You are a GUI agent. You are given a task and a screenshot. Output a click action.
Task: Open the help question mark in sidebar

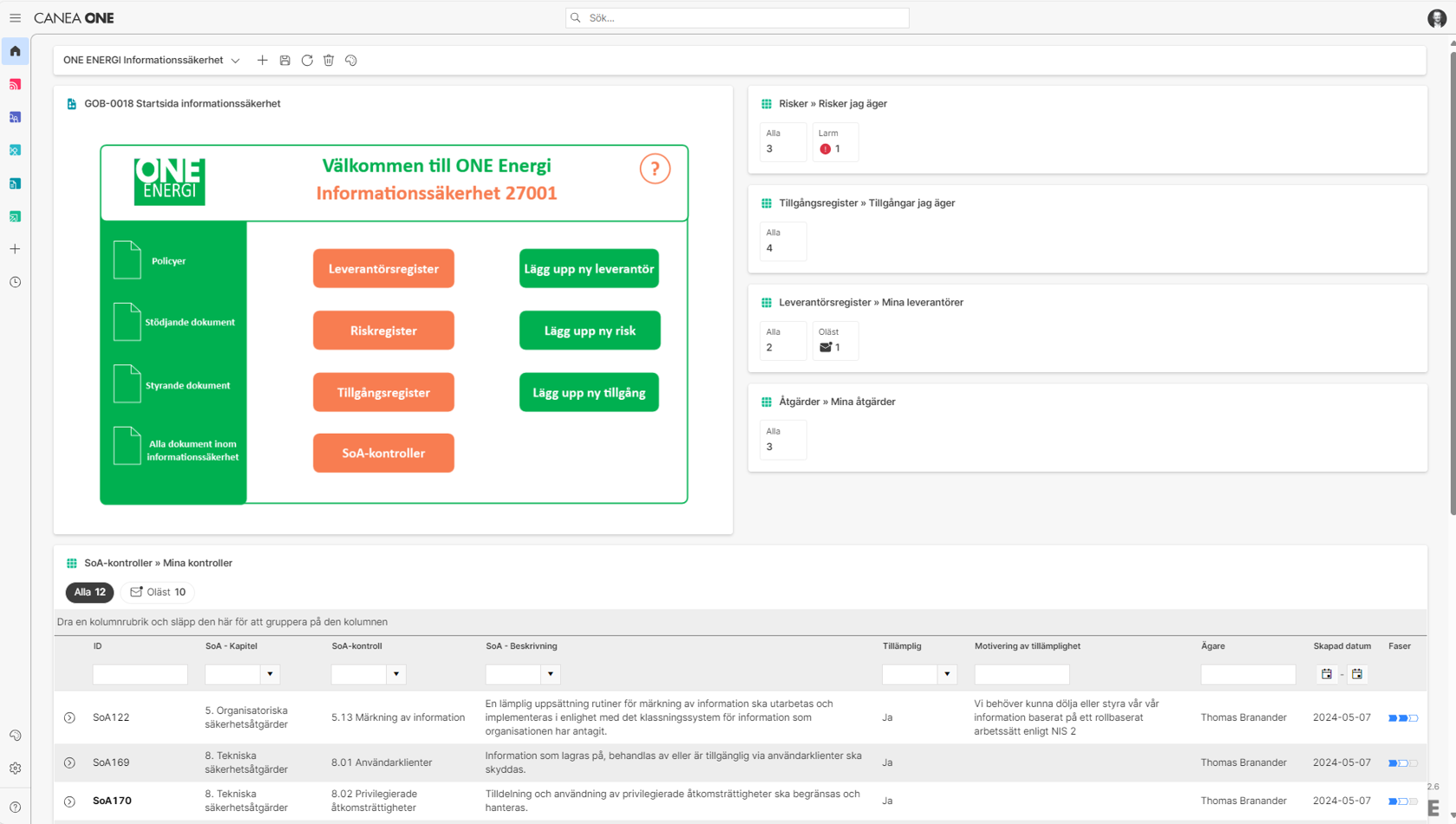click(x=15, y=807)
